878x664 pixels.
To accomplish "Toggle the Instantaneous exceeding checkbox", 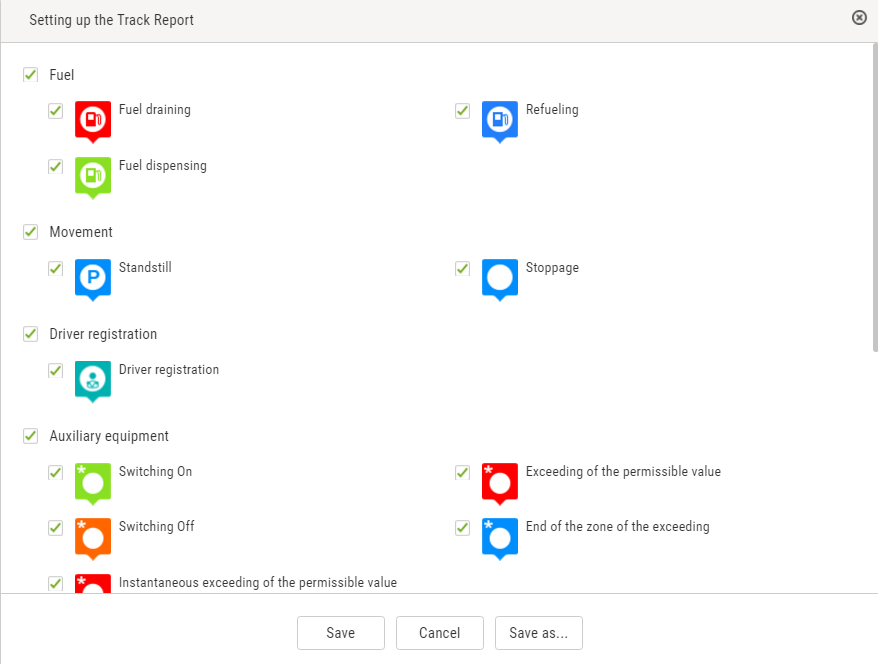I will pyautogui.click(x=55, y=583).
